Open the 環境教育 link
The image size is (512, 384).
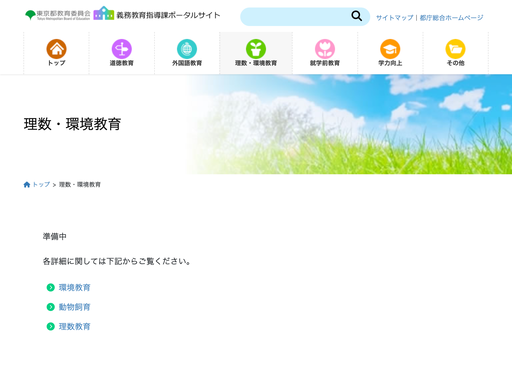75,287
